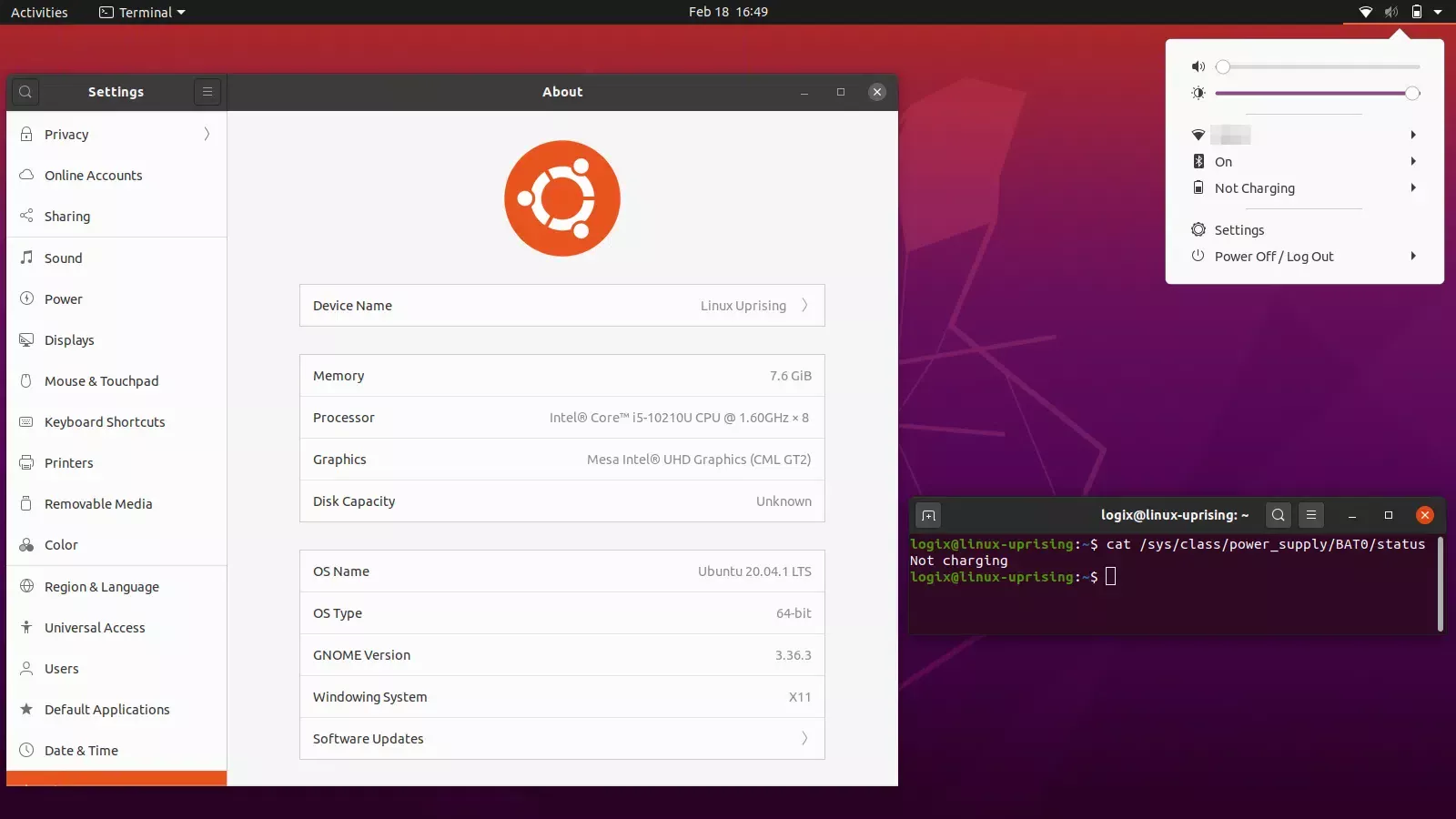Select Power Off / Log Out menu entry

pos(1305,256)
